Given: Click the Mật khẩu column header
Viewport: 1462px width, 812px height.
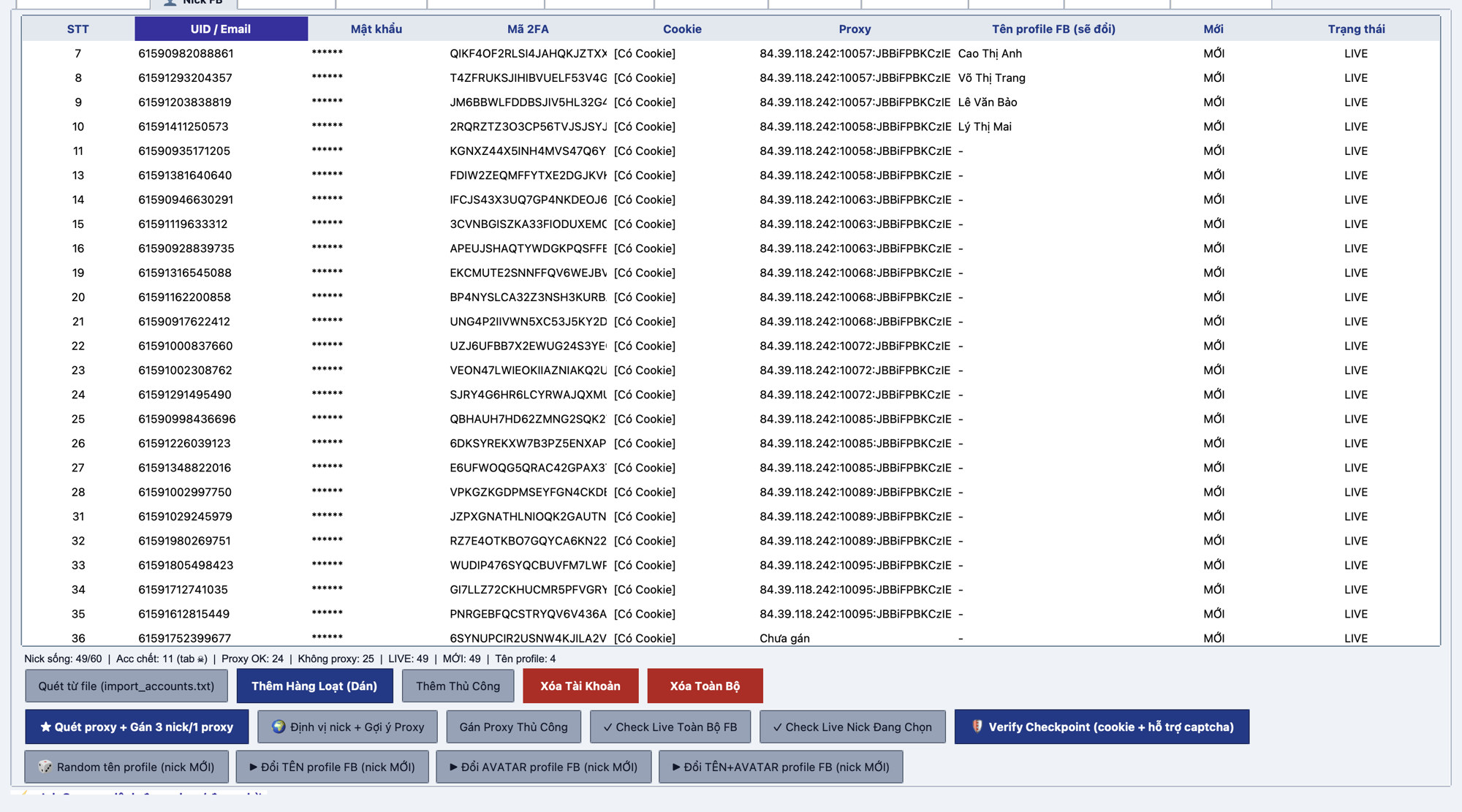Looking at the screenshot, I should coord(376,29).
